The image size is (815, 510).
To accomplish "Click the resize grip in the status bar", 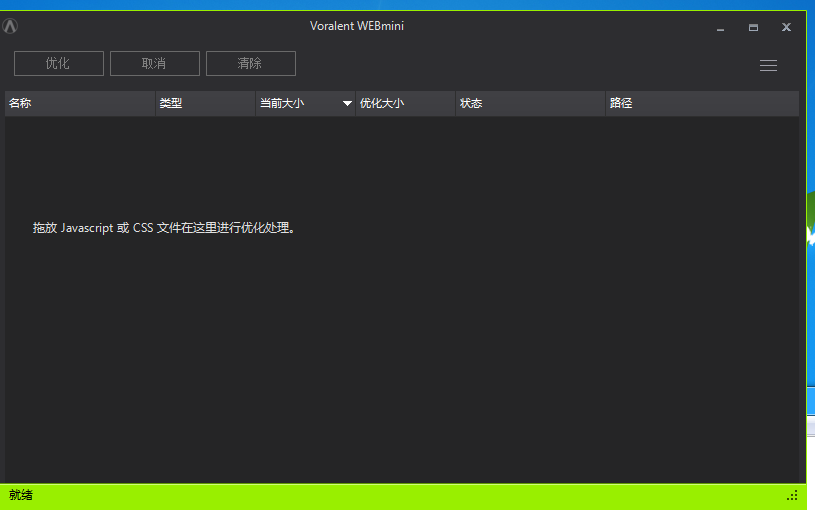I will point(792,495).
